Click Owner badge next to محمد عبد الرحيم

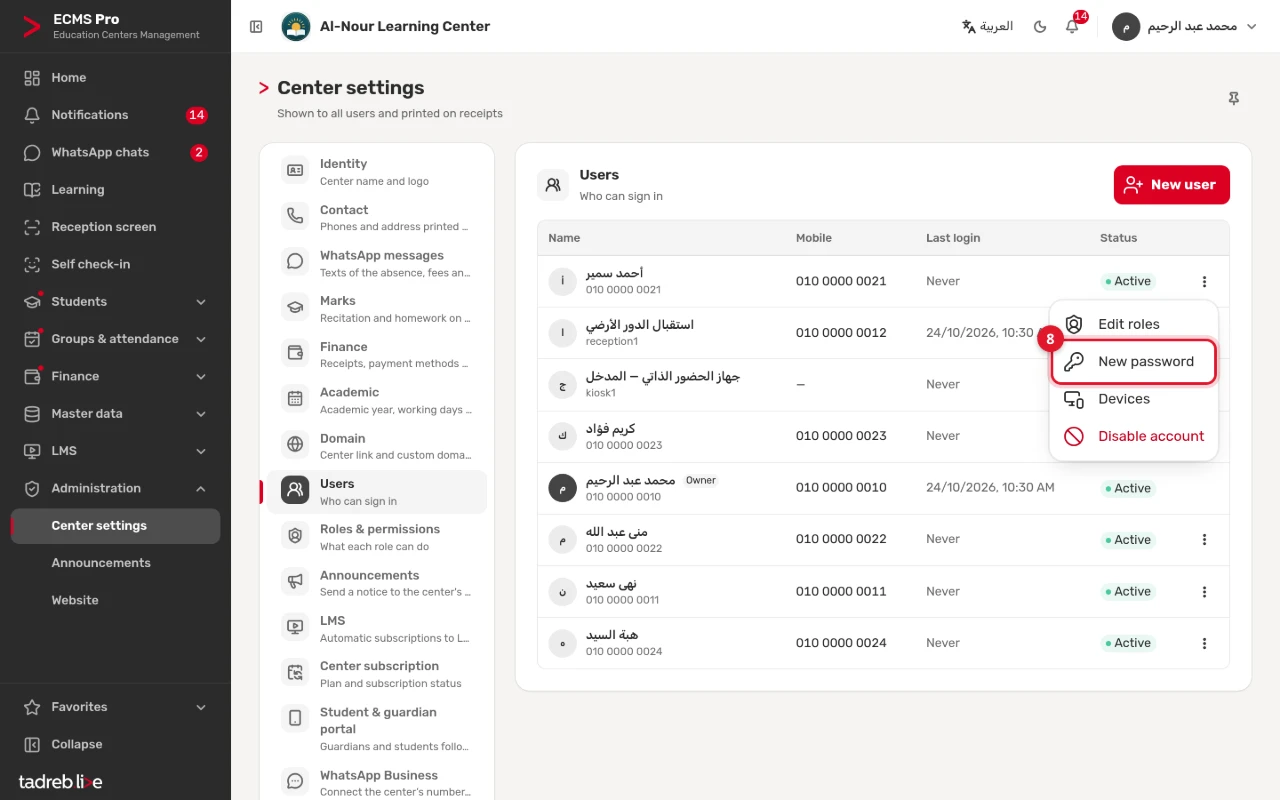pyautogui.click(x=701, y=480)
